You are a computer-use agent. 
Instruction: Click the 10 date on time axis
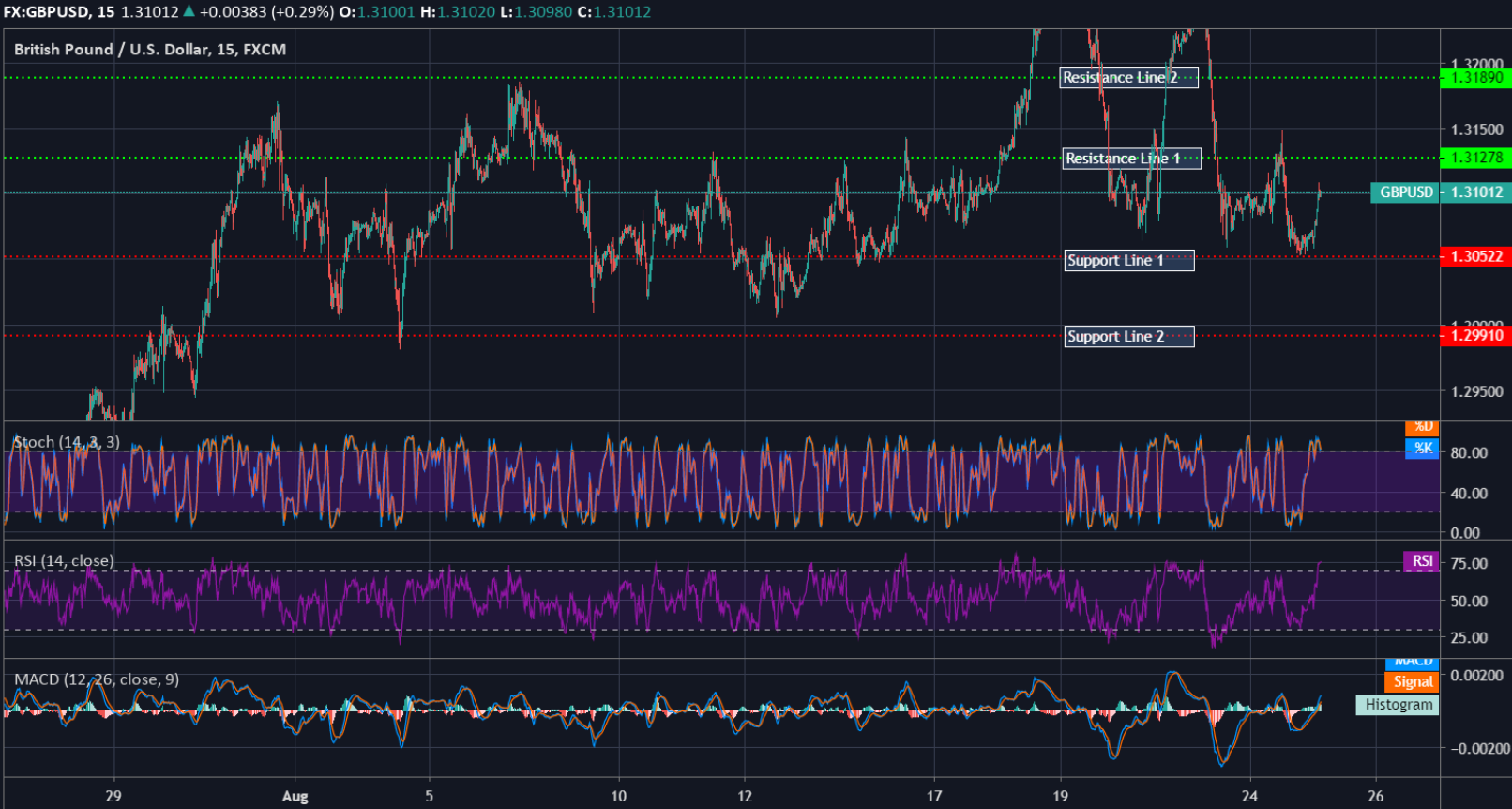coord(619,796)
